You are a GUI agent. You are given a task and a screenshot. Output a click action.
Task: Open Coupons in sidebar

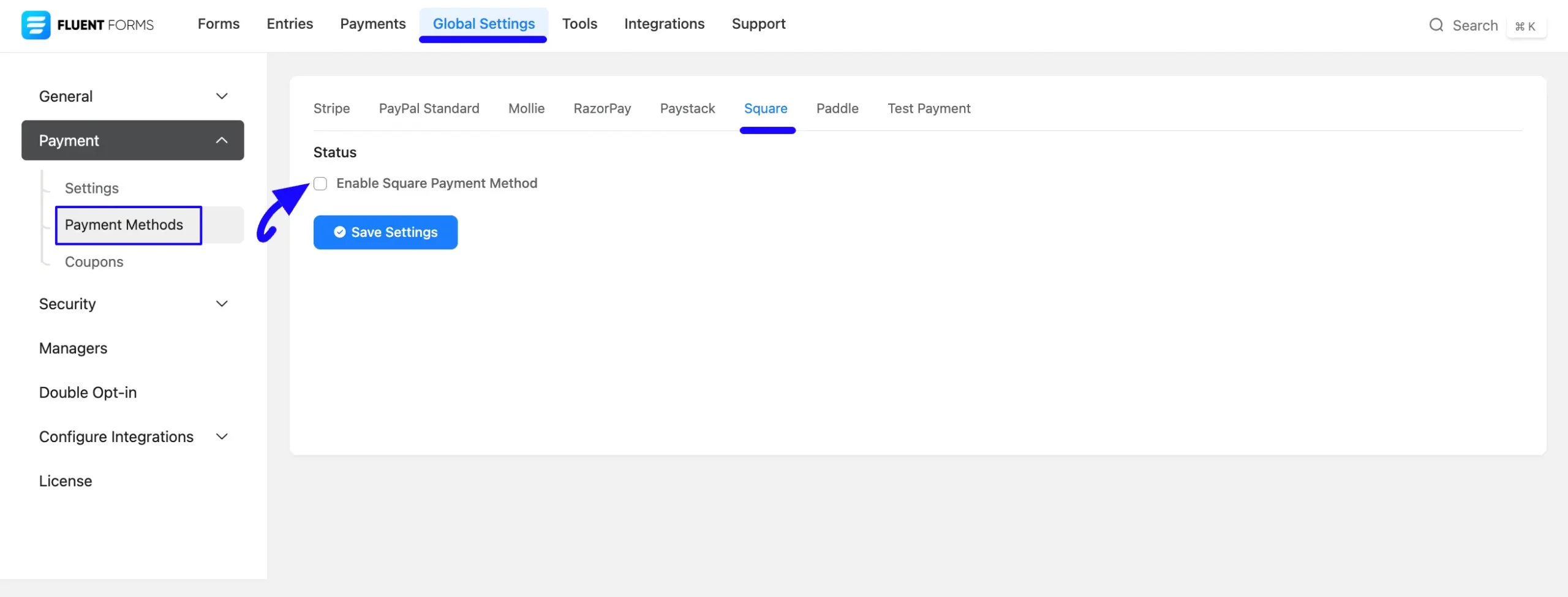coord(94,262)
